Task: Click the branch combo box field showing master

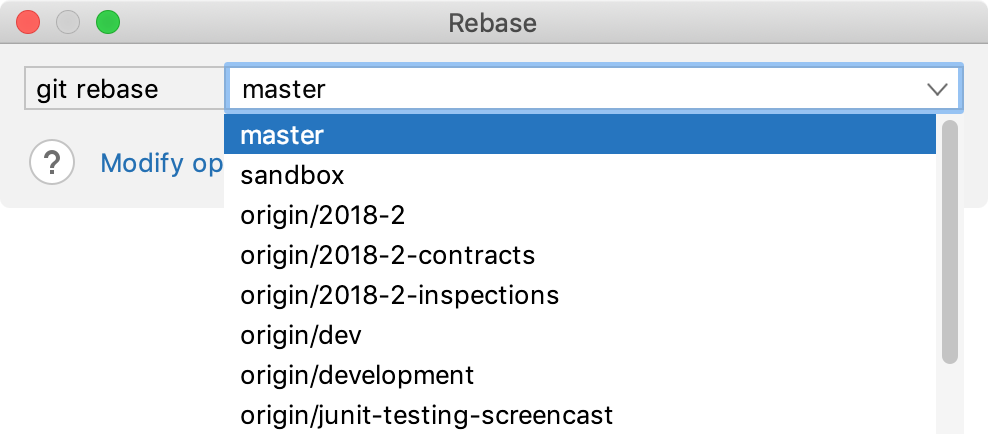Action: tap(580, 89)
